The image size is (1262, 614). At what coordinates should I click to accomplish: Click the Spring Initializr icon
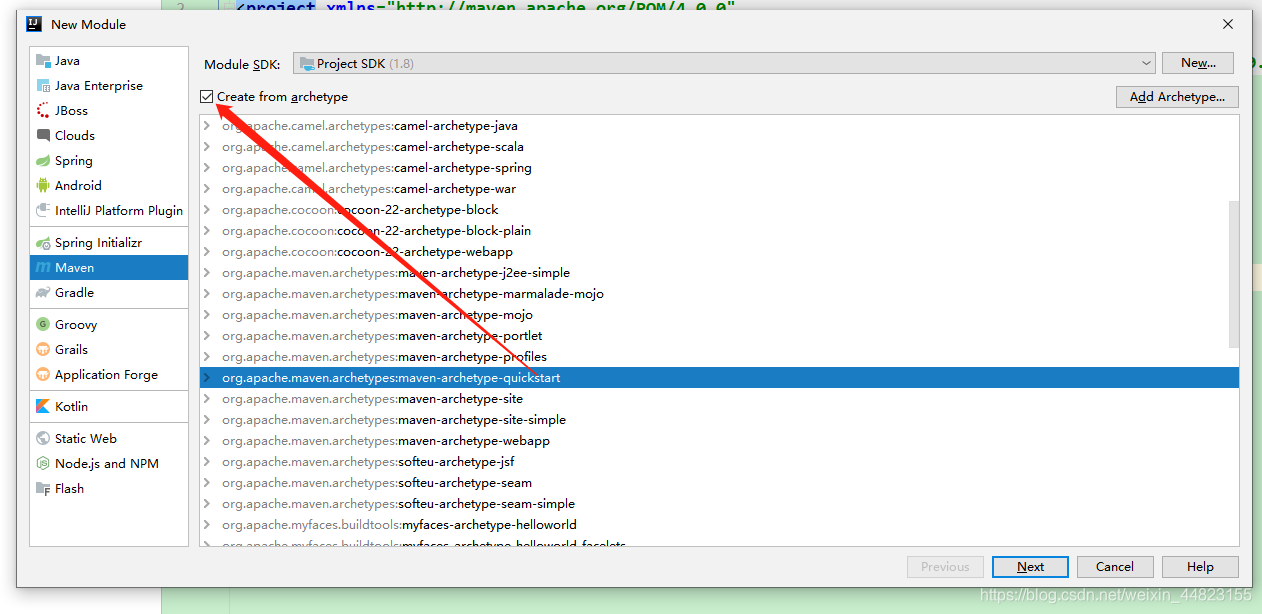(43, 242)
